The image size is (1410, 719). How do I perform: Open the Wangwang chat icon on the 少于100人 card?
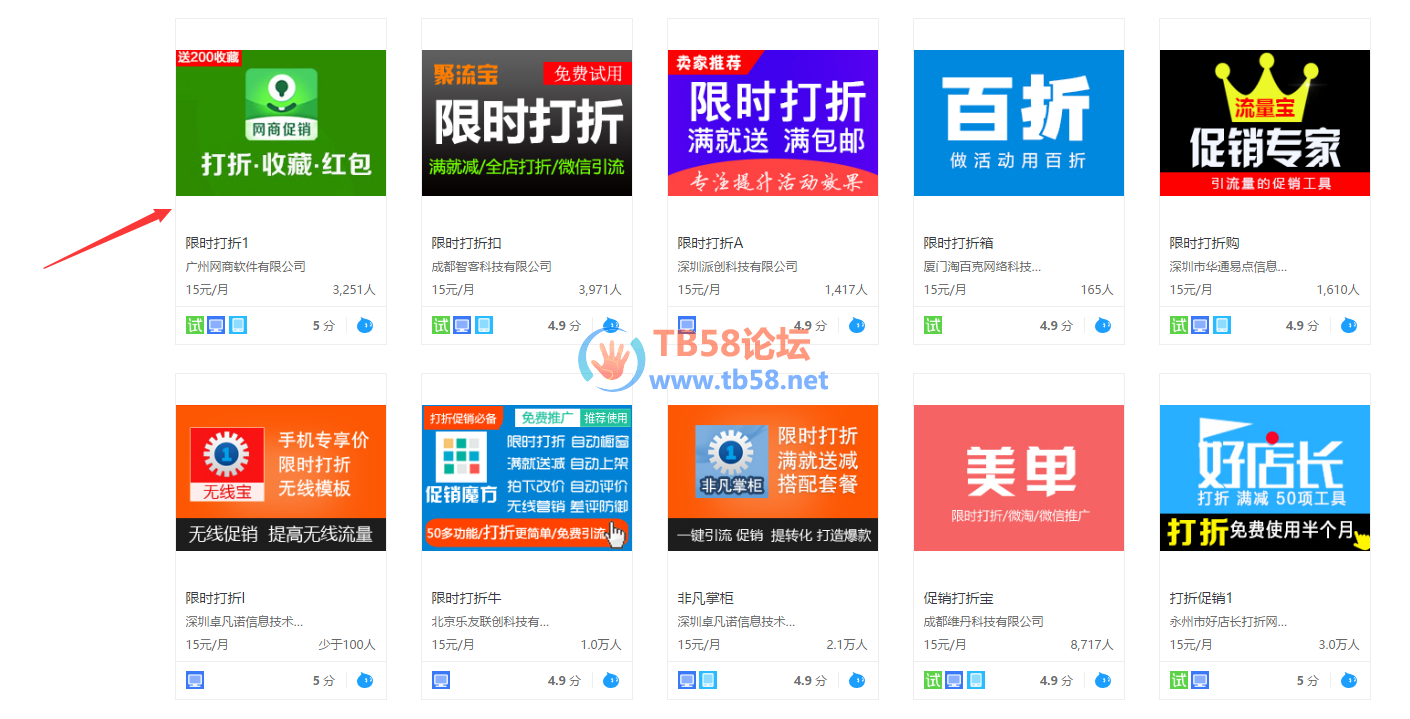pos(365,680)
